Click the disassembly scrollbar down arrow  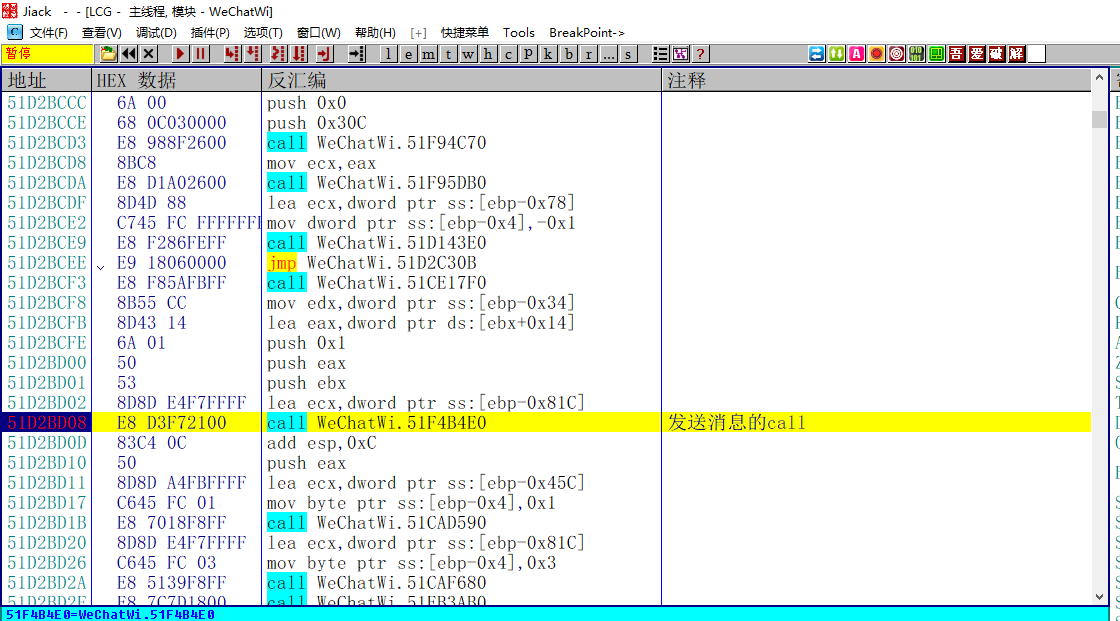click(x=1099, y=597)
